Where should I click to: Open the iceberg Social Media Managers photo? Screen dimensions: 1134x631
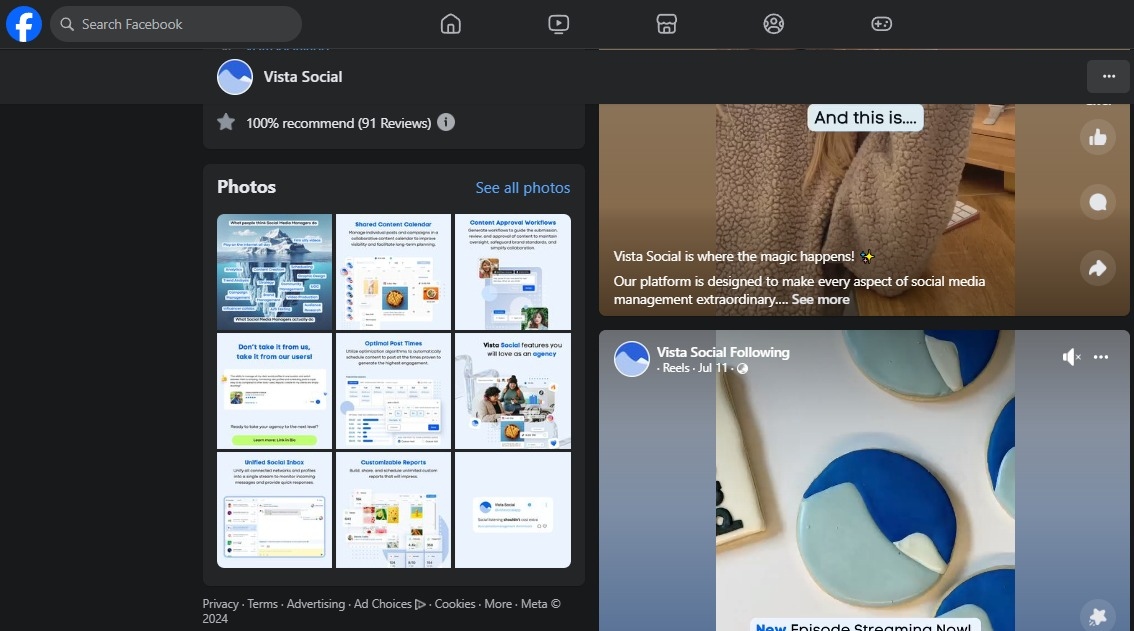tap(274, 272)
